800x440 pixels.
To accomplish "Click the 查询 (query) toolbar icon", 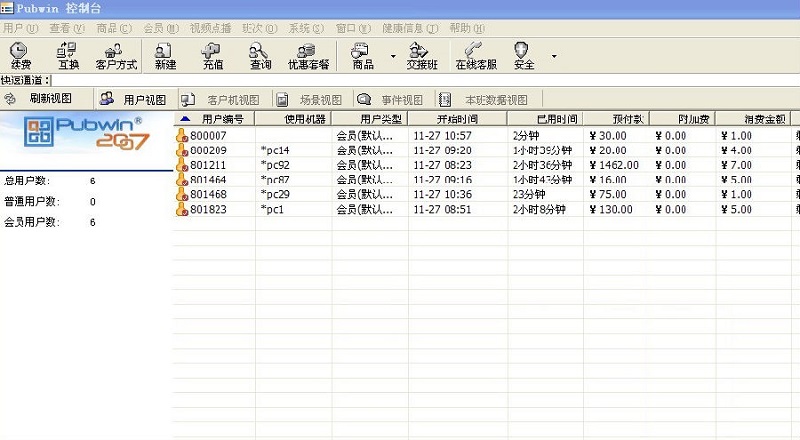I will [261, 54].
